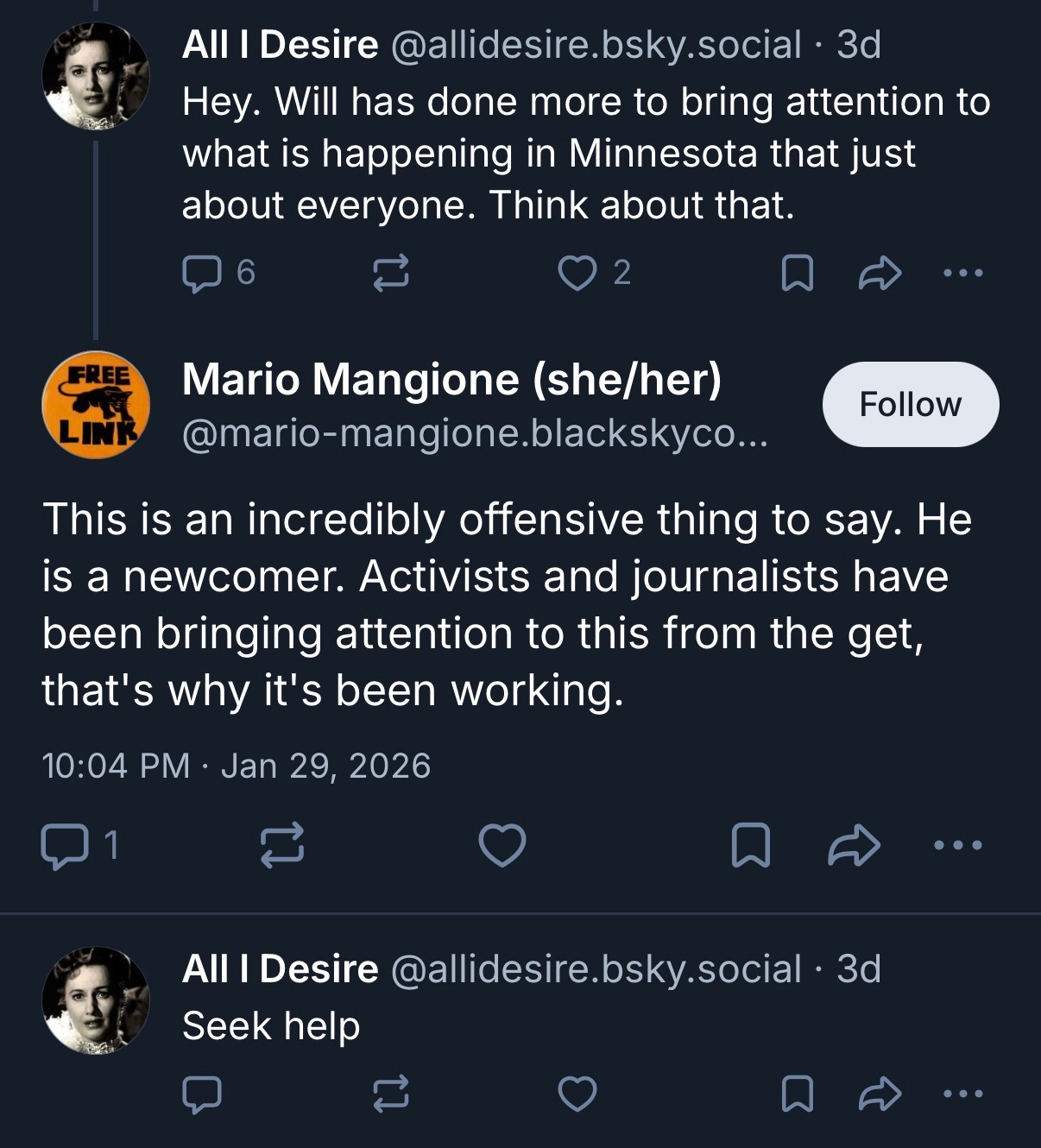Share Mario Mangione's post
Image resolution: width=1041 pixels, height=1148 pixels.
[854, 845]
